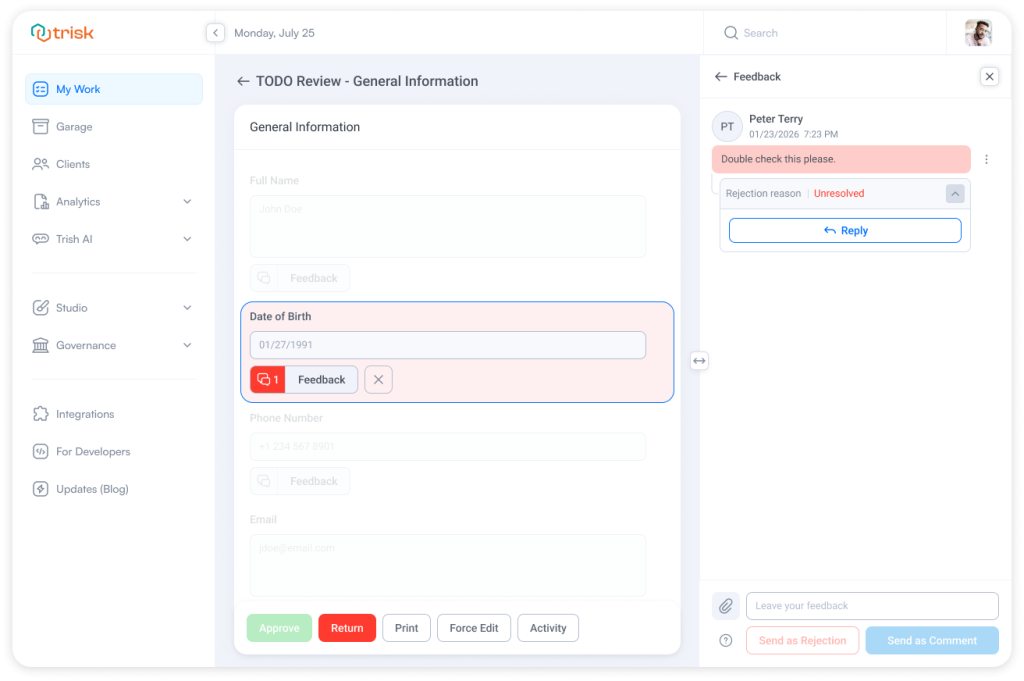Click the Leave your feedback field

point(871,606)
